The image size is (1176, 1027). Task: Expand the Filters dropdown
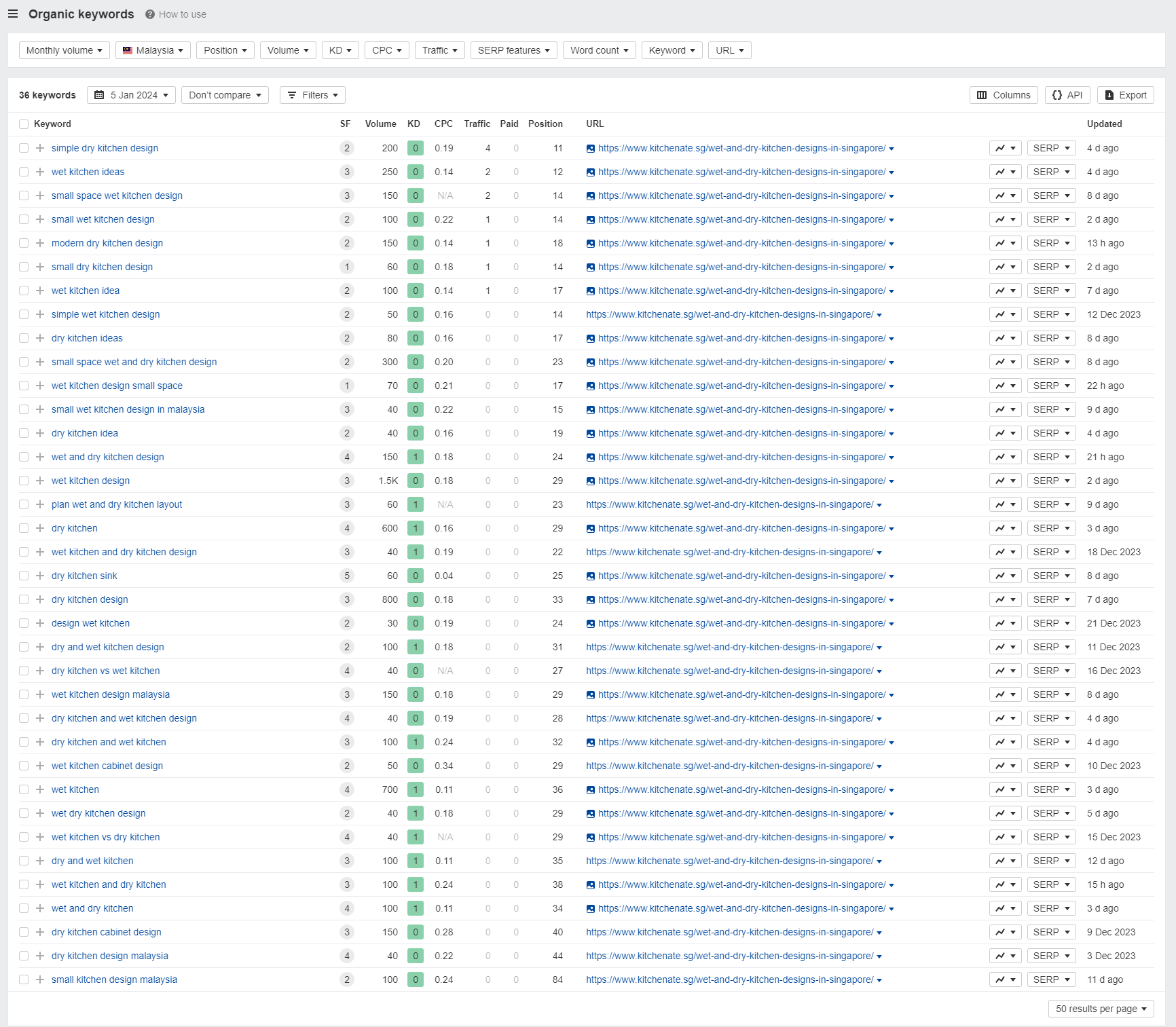pos(312,95)
